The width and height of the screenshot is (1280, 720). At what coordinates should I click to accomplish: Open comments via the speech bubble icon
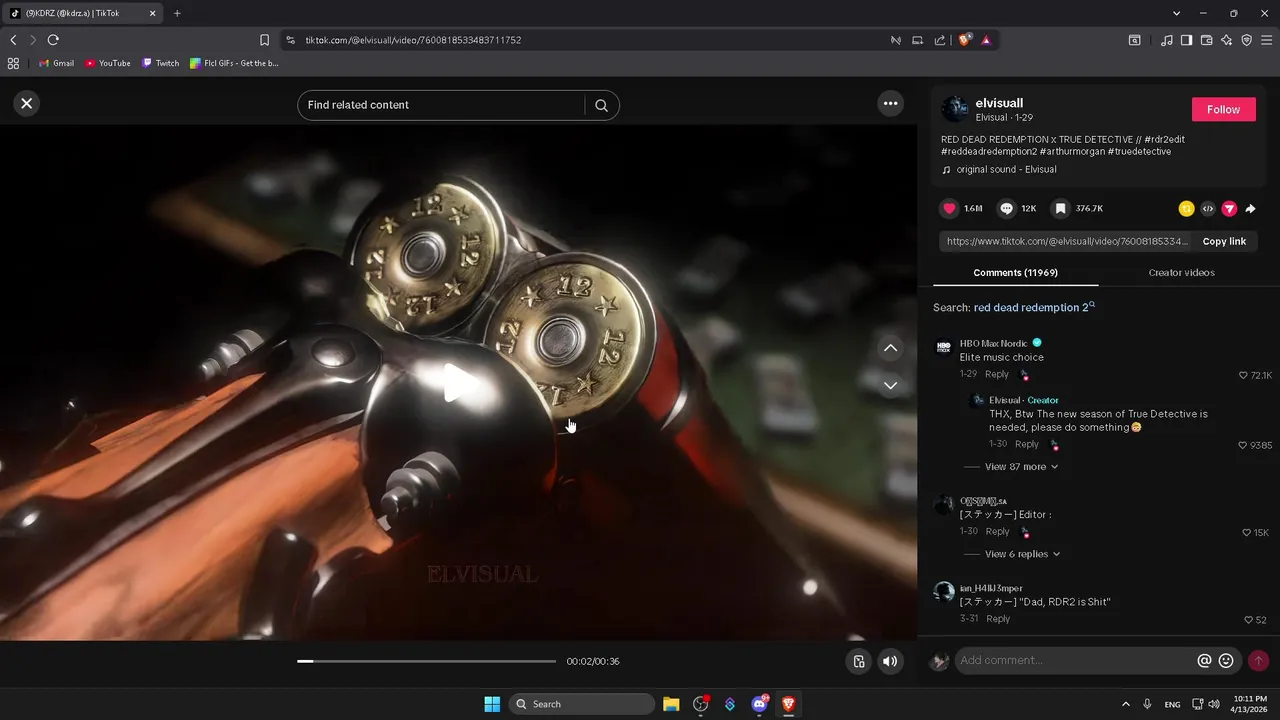[x=1007, y=208]
